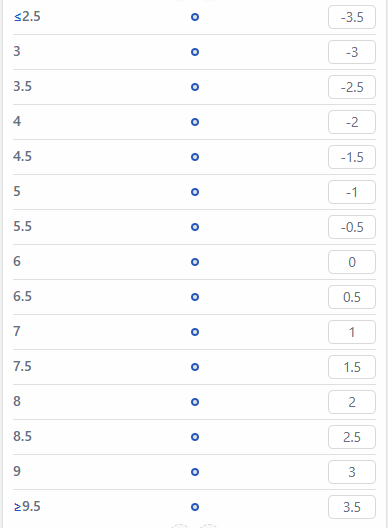Click the ≤2.5 row label

[27, 16]
